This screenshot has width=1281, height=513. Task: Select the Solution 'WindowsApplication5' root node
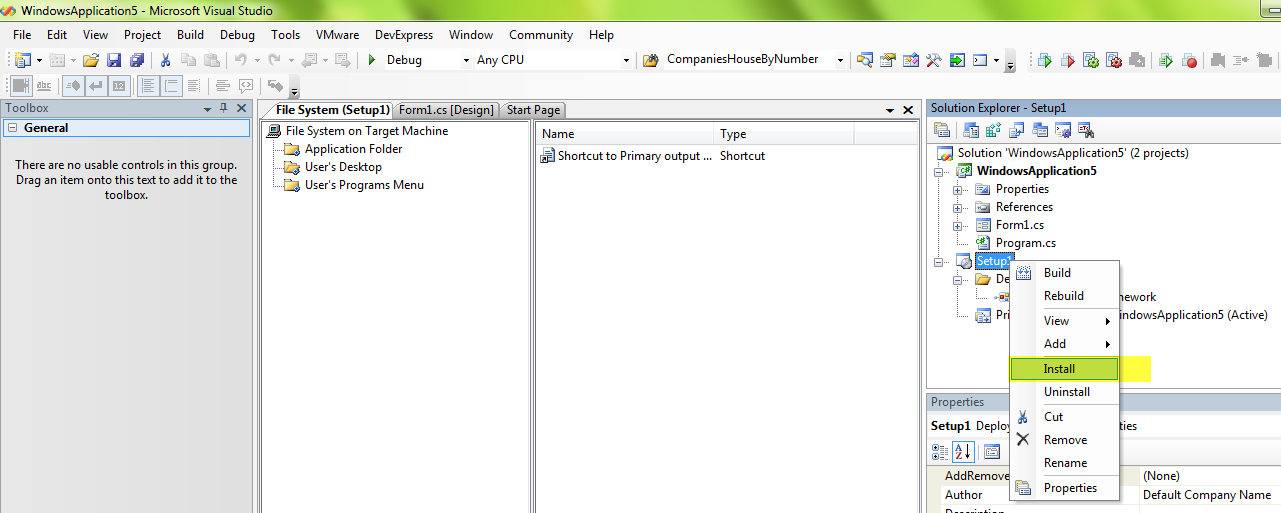[1072, 153]
